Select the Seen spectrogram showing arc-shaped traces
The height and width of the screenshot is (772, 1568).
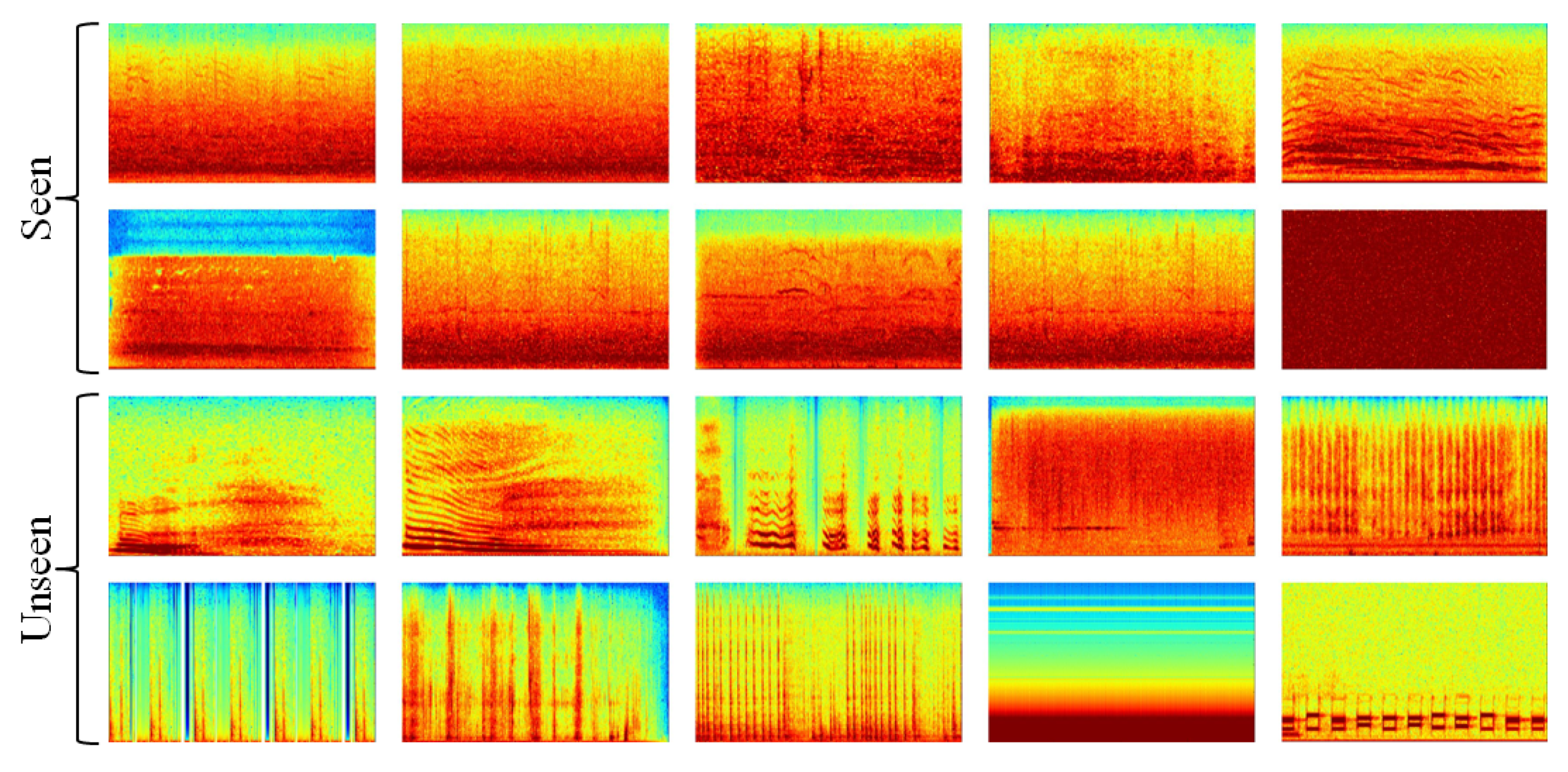tap(829, 289)
